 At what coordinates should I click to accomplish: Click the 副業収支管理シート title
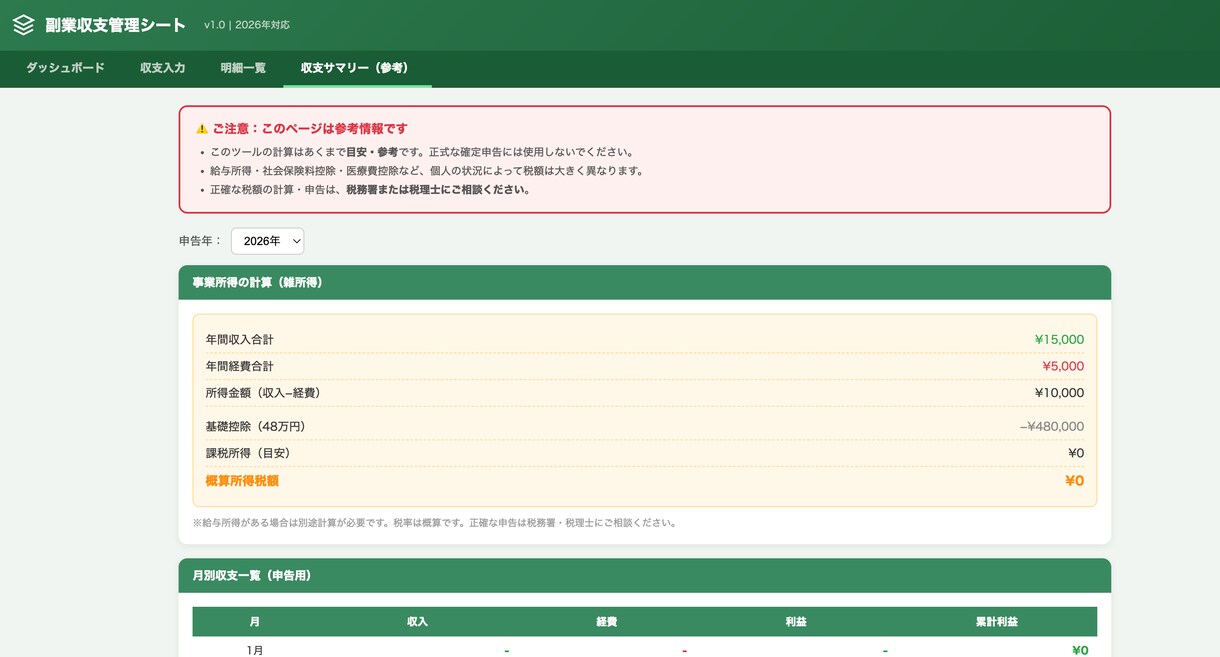click(x=115, y=25)
